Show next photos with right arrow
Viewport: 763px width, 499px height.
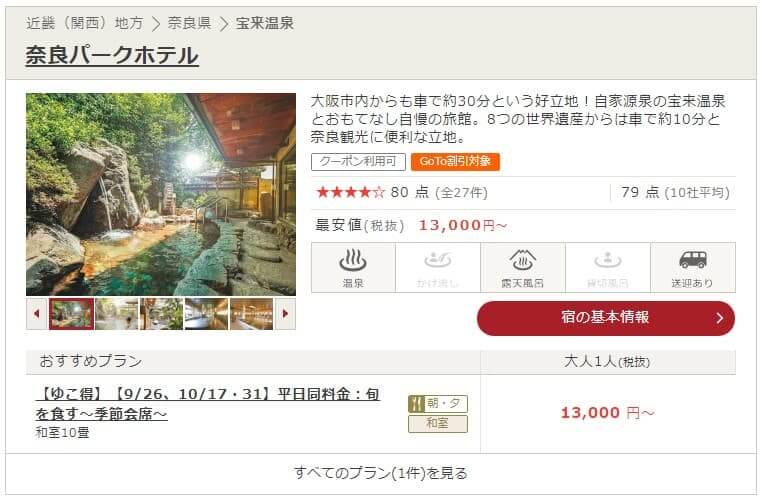click(x=285, y=314)
